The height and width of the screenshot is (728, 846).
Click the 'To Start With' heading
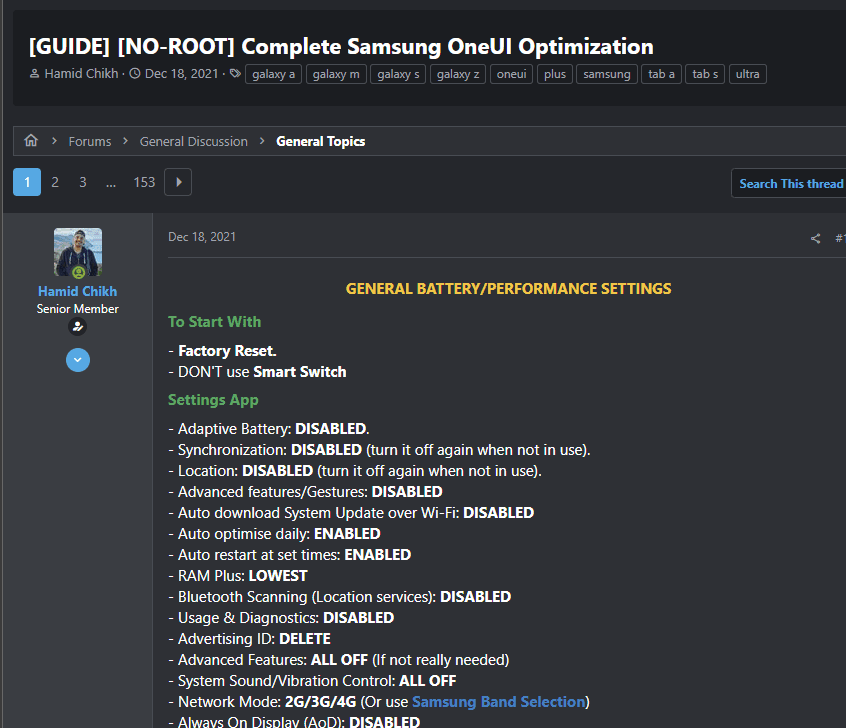point(214,322)
